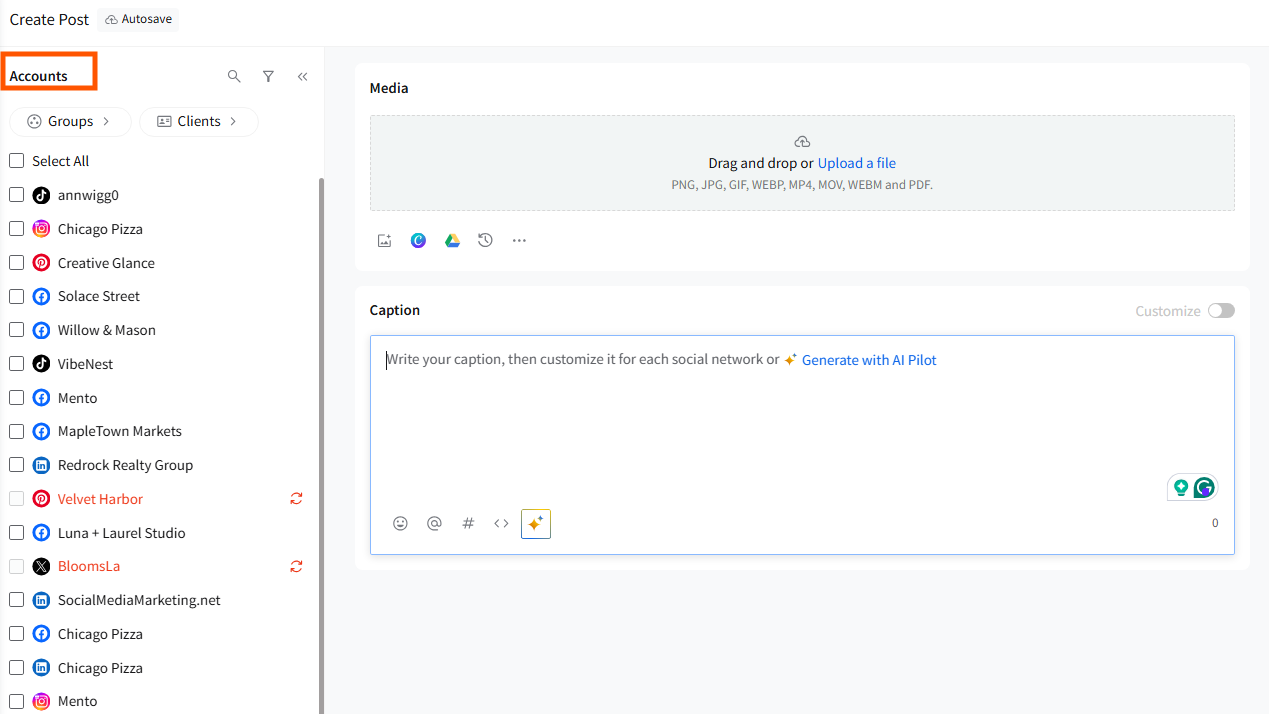Select the Solace Street checkbox
The height and width of the screenshot is (714, 1269).
point(16,296)
